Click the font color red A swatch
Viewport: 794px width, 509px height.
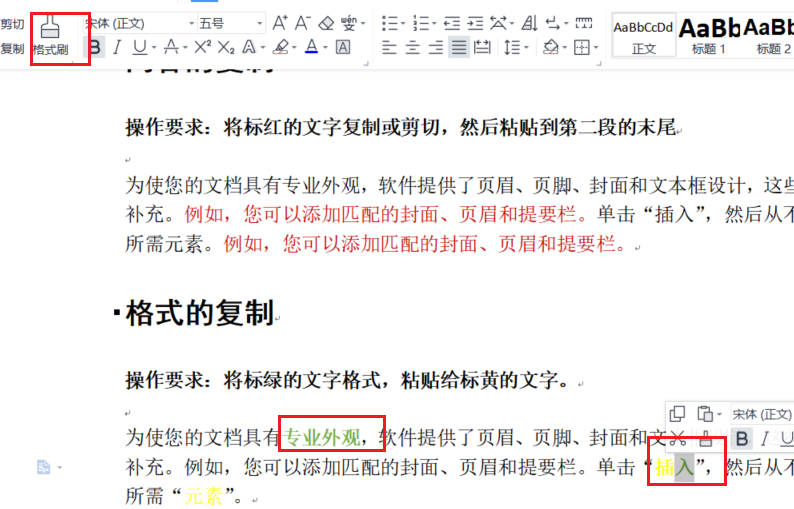311,47
